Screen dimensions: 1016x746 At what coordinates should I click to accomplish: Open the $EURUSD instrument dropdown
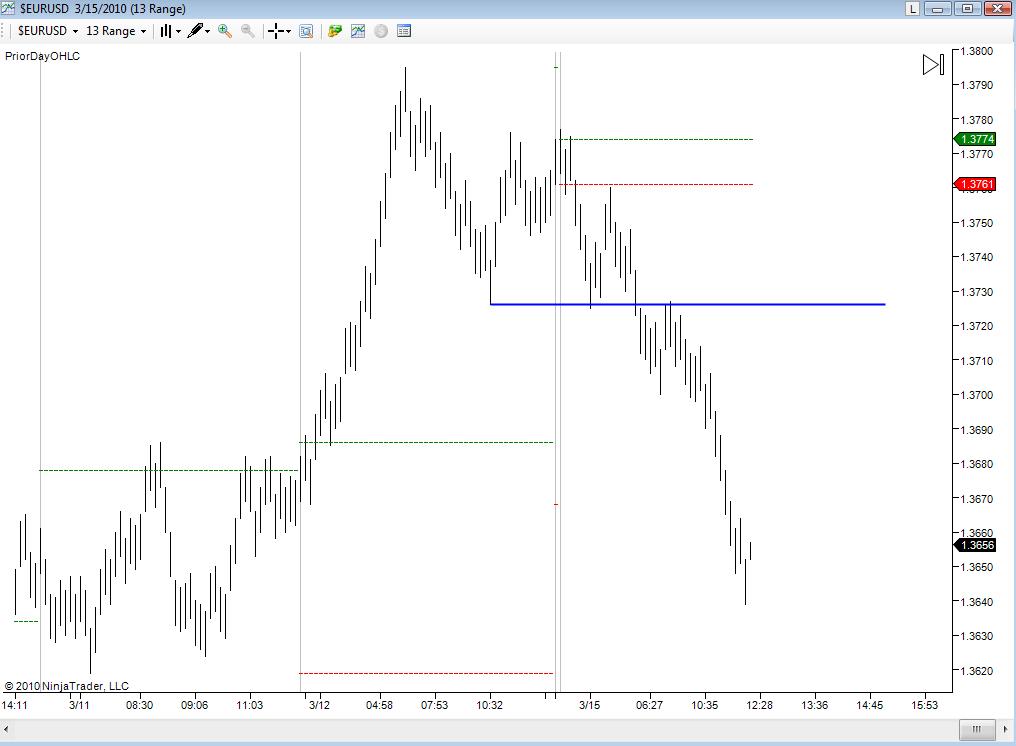click(47, 31)
